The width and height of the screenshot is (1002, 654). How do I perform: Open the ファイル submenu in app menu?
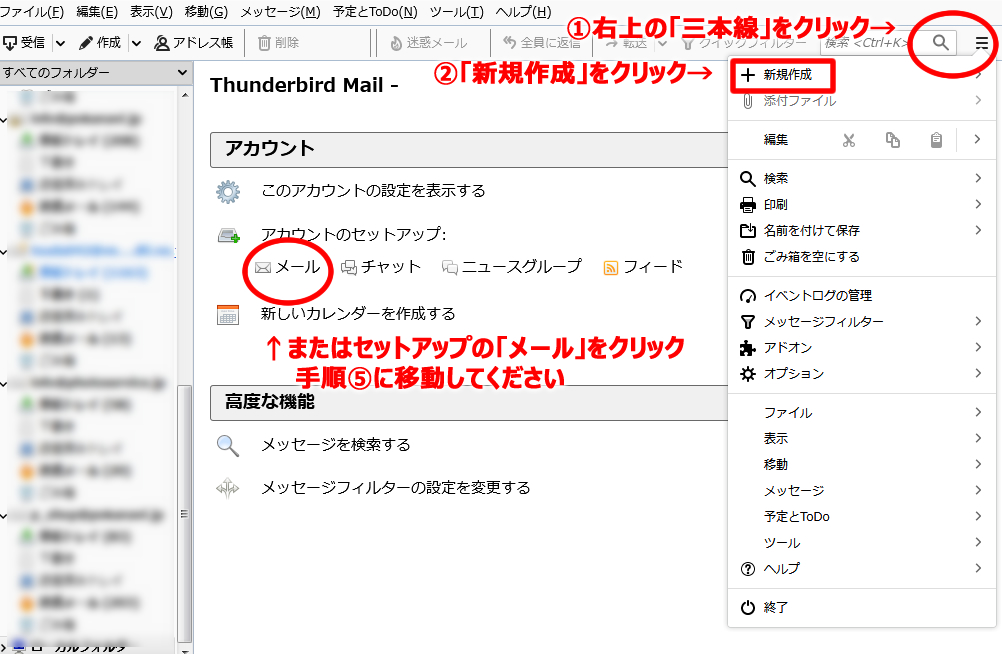coord(861,413)
